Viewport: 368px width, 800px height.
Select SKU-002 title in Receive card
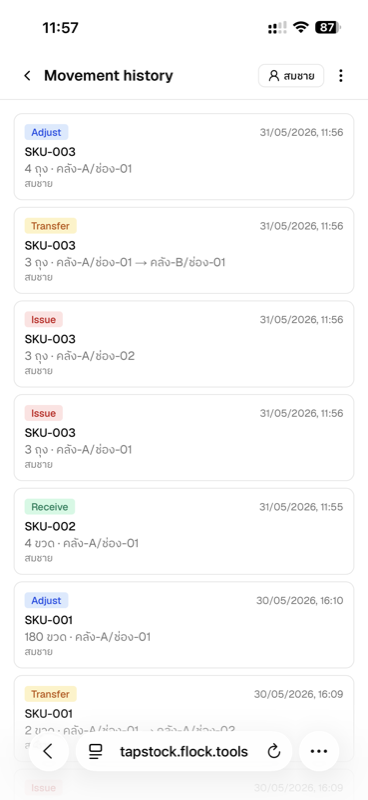coord(50,526)
